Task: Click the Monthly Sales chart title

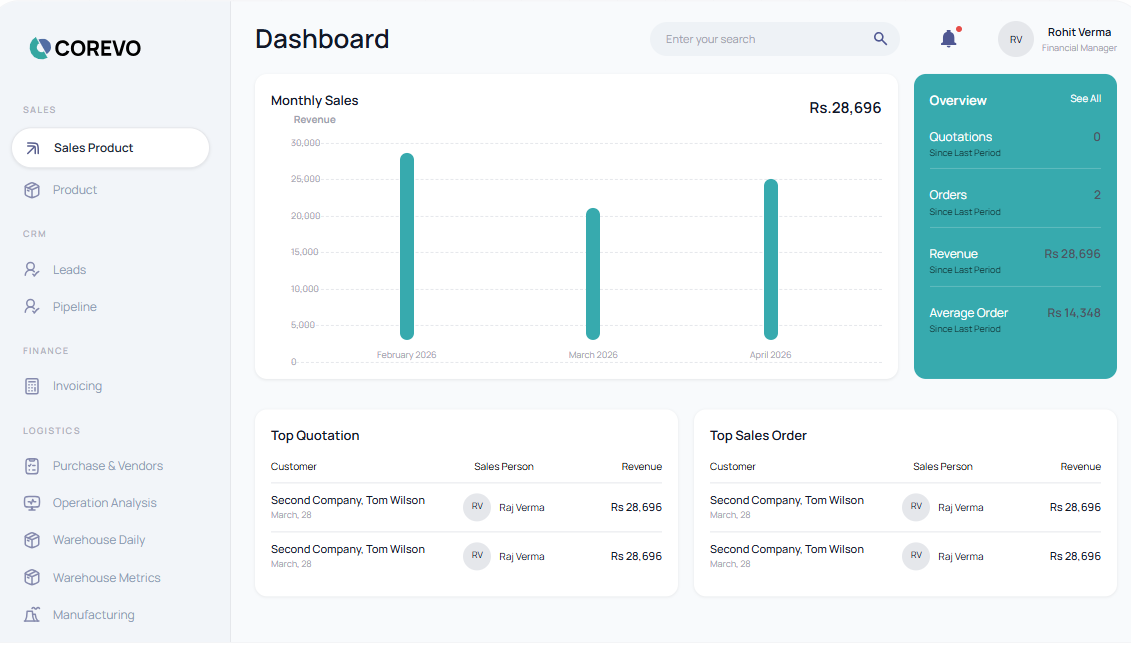Action: pyautogui.click(x=314, y=101)
